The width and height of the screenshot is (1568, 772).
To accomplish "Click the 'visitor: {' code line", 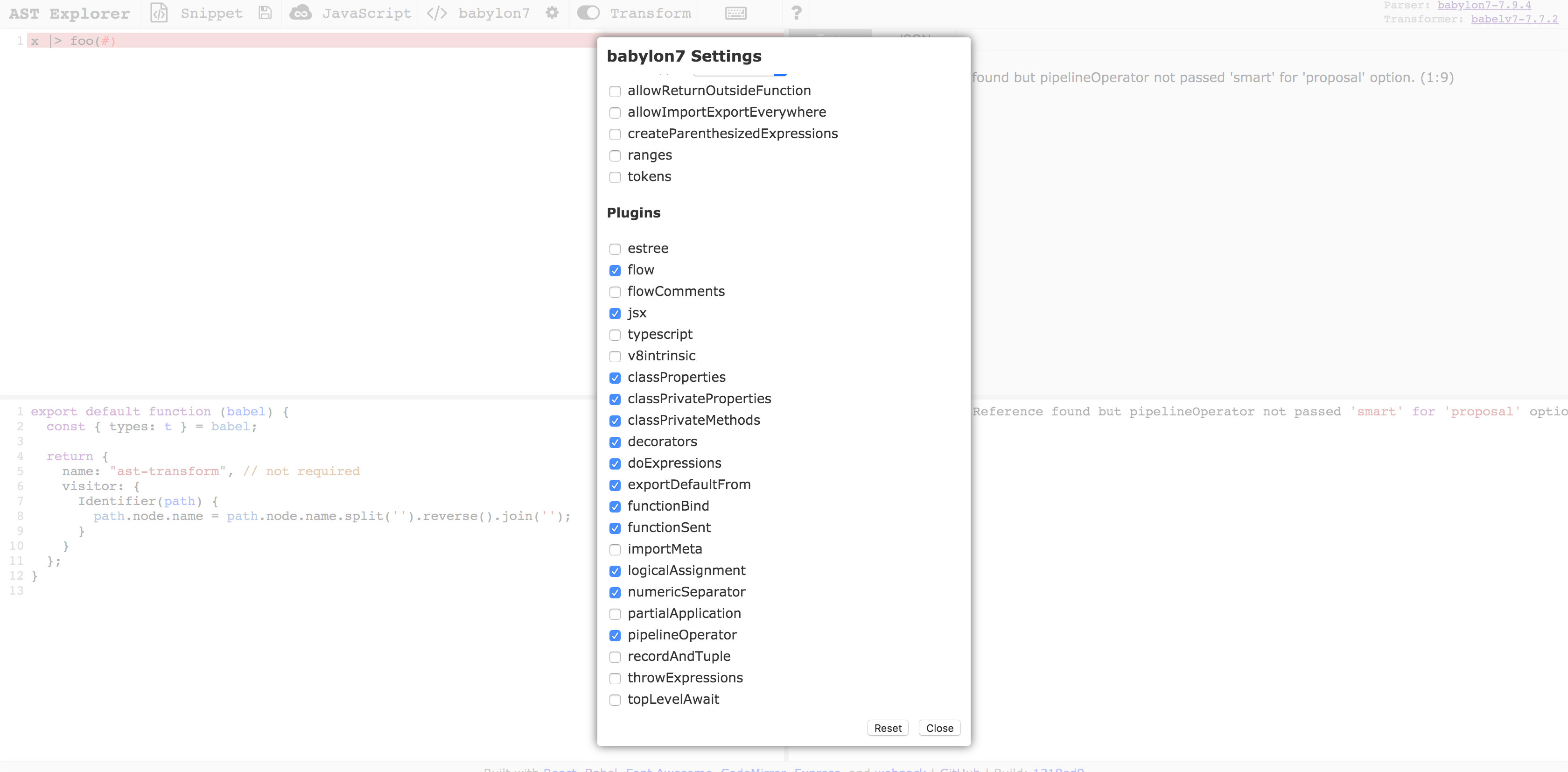I will (101, 486).
